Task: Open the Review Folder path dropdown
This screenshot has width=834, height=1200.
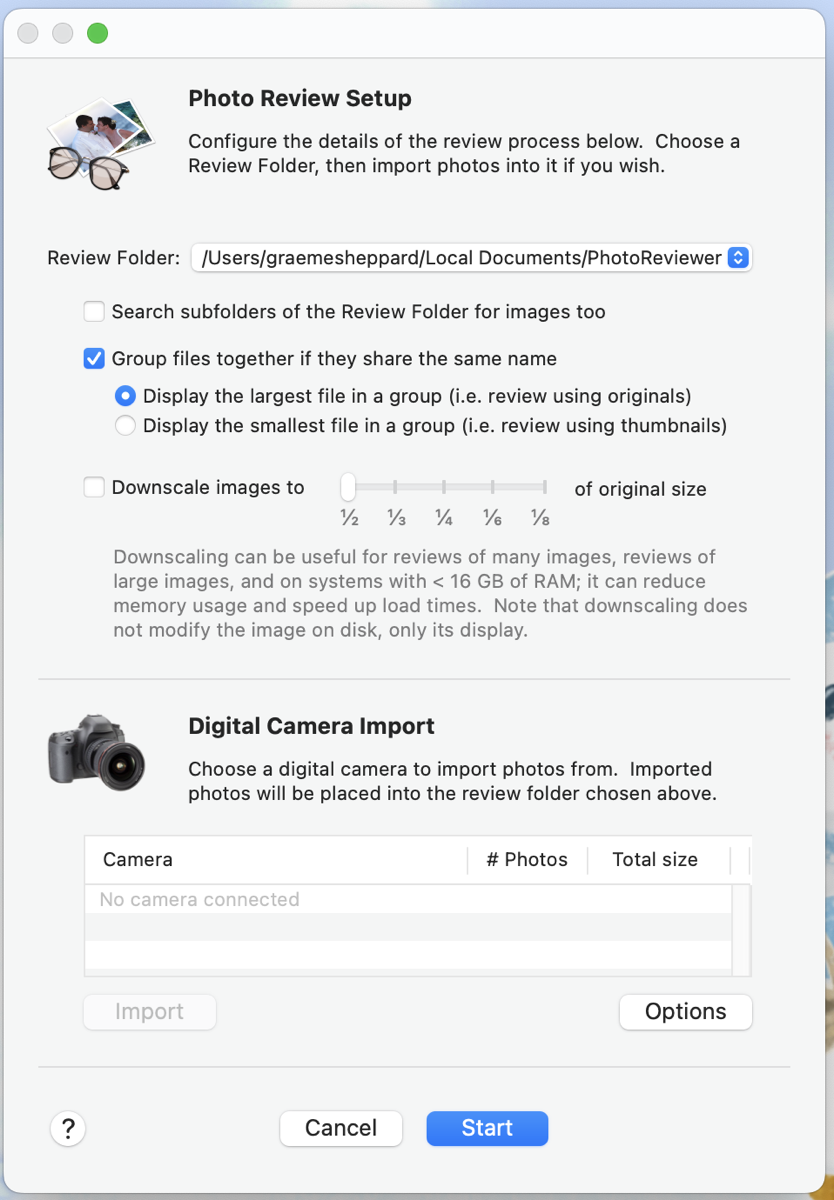Action: (737, 258)
